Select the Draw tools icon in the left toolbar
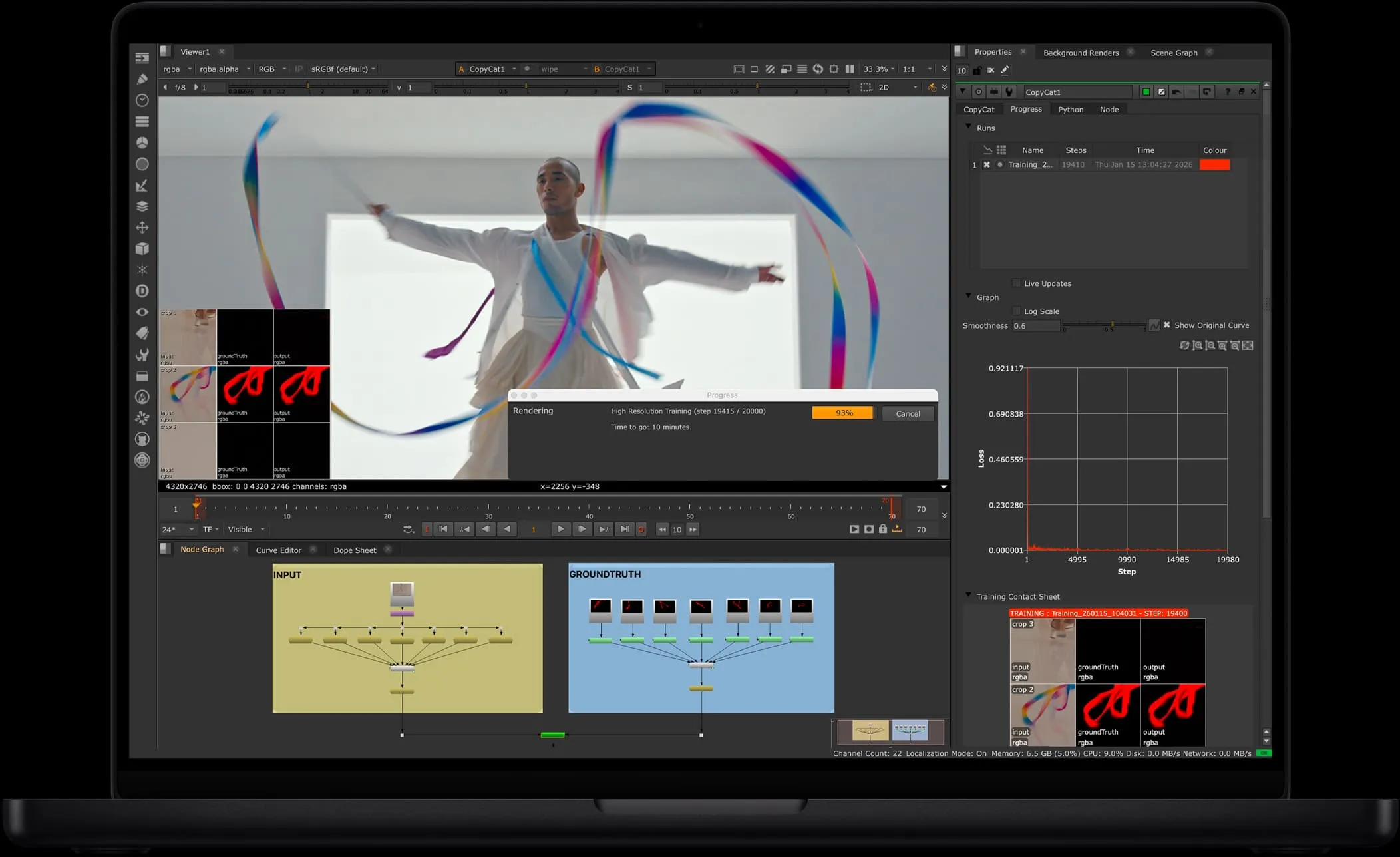 pyautogui.click(x=142, y=79)
